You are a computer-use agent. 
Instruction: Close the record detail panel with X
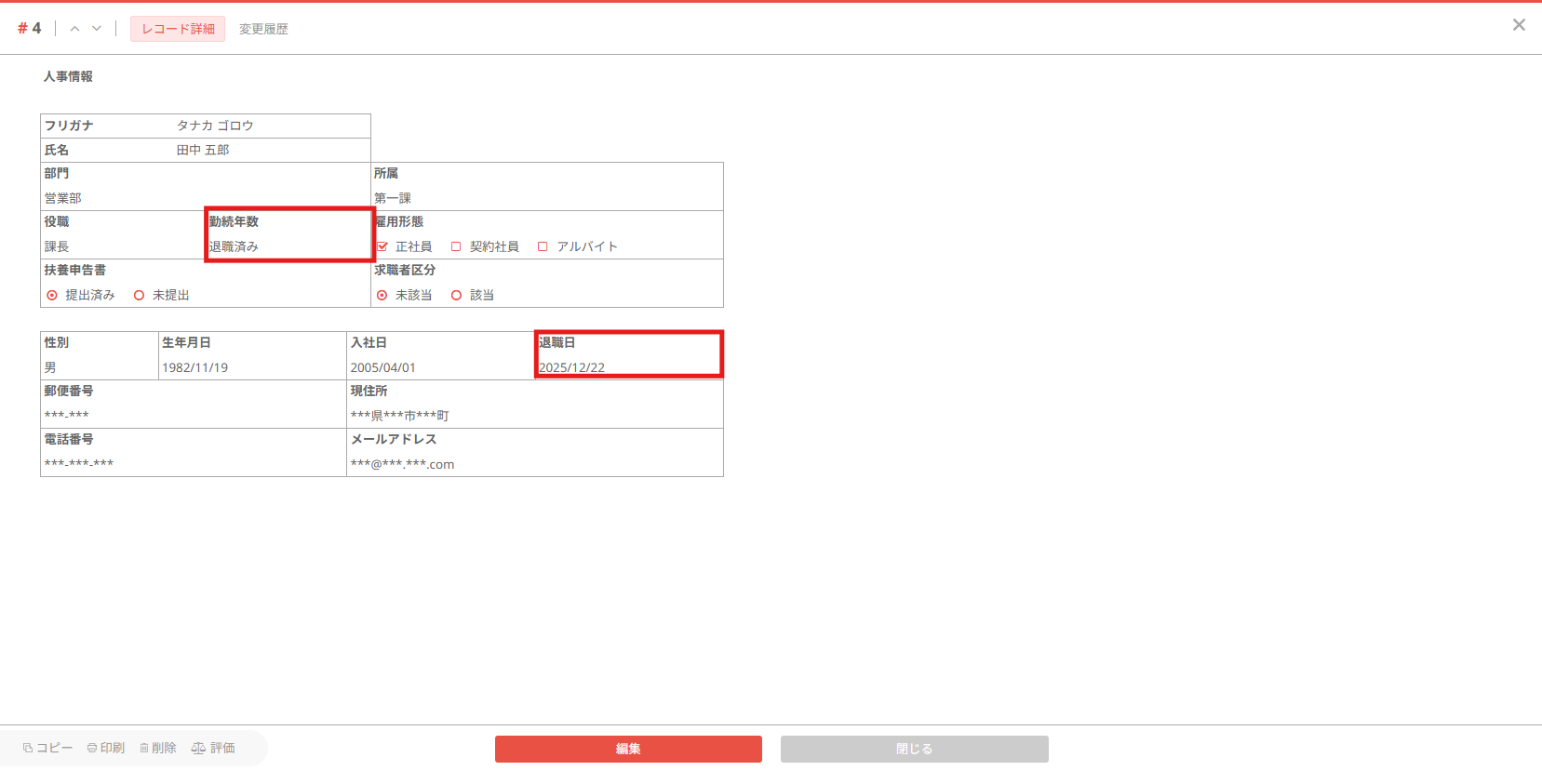(1519, 25)
